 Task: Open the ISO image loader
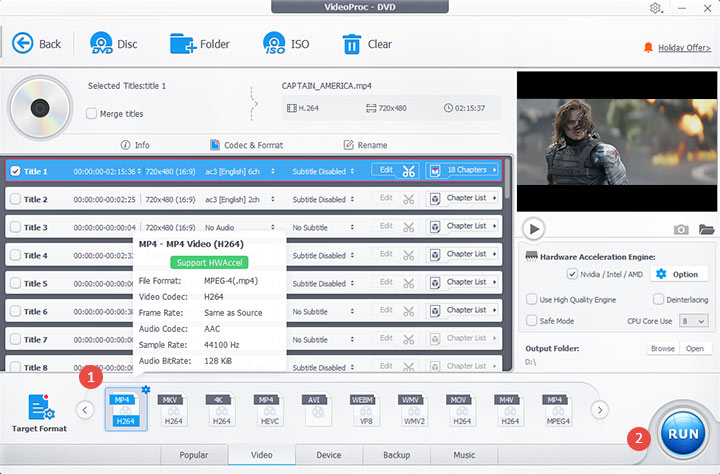tap(275, 43)
